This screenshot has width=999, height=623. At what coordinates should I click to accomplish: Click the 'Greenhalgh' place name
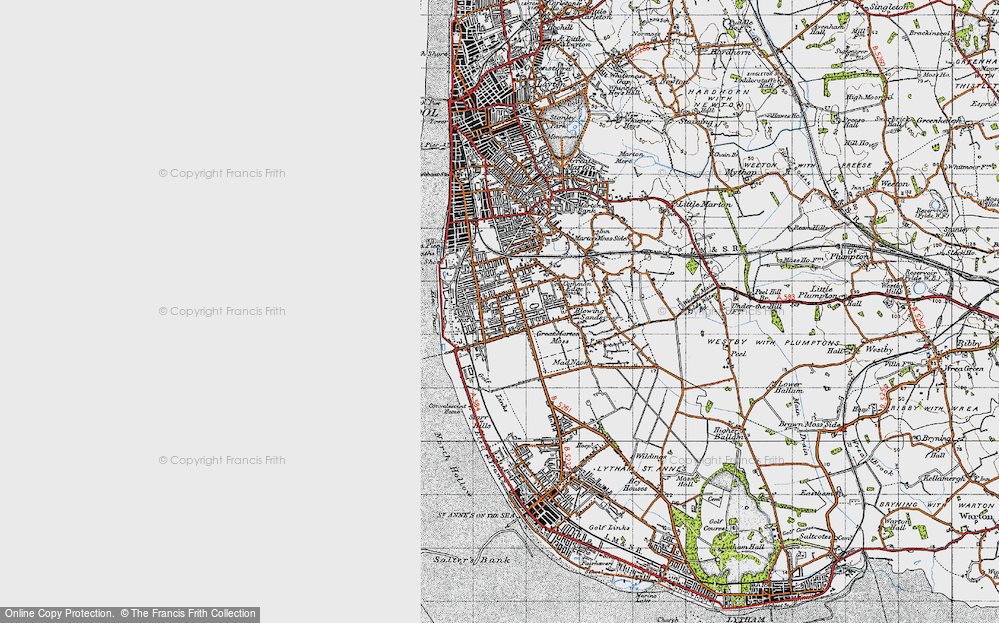pos(939,120)
